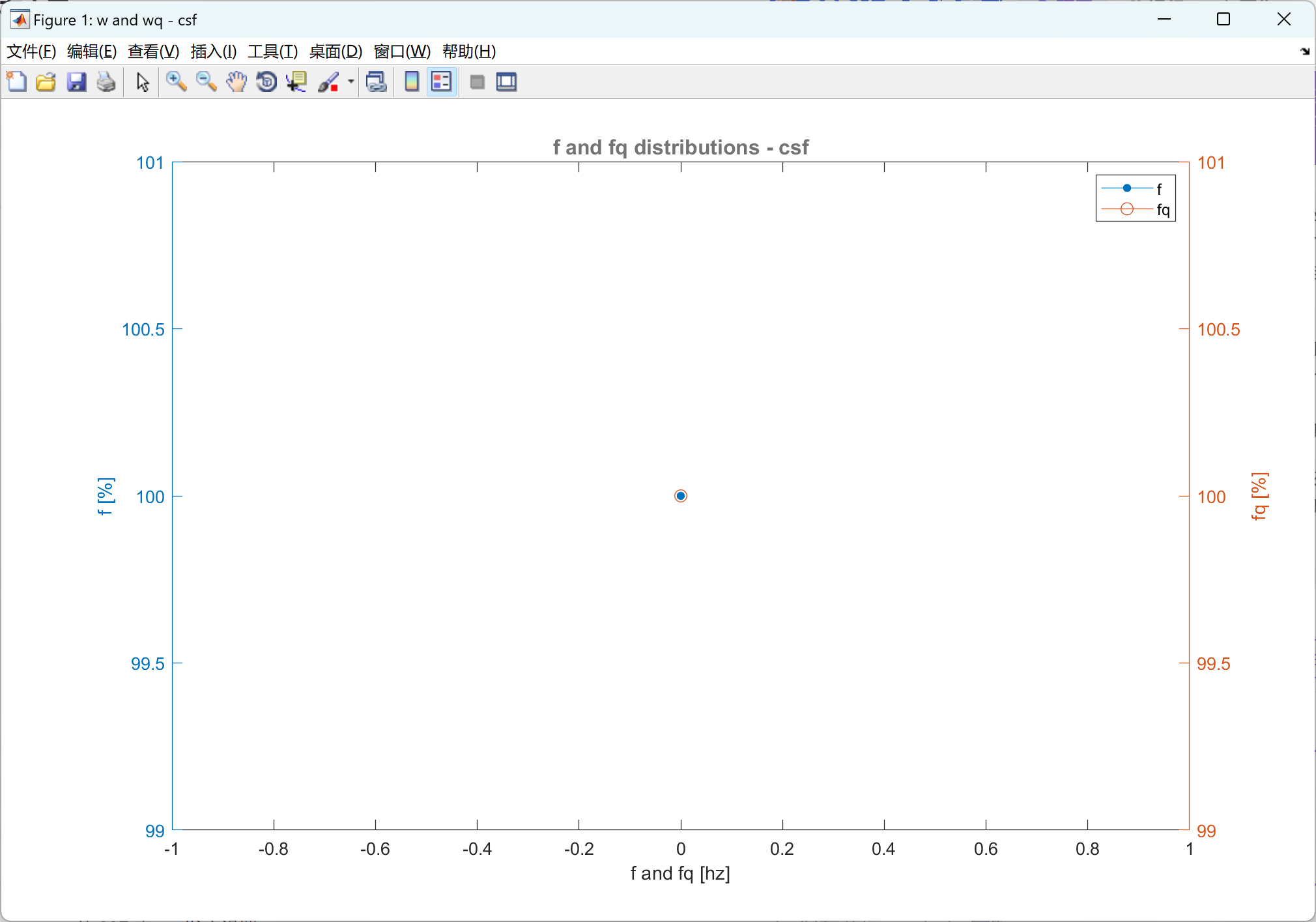The image size is (1316, 922).
Task: Expand the toolbar dock arrow at far right
Action: point(1305,51)
